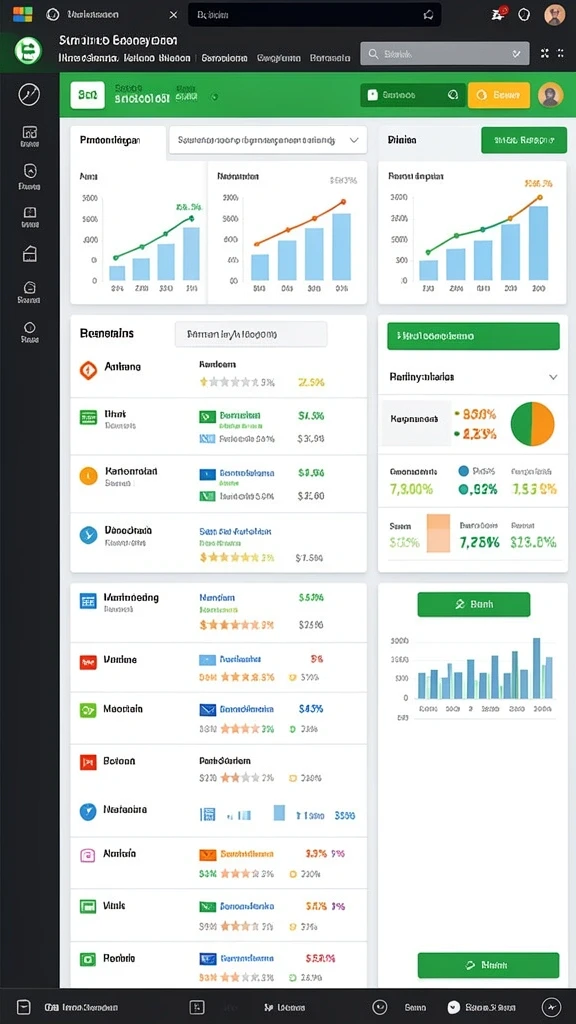Click the profile avatar in the green header

click(551, 95)
